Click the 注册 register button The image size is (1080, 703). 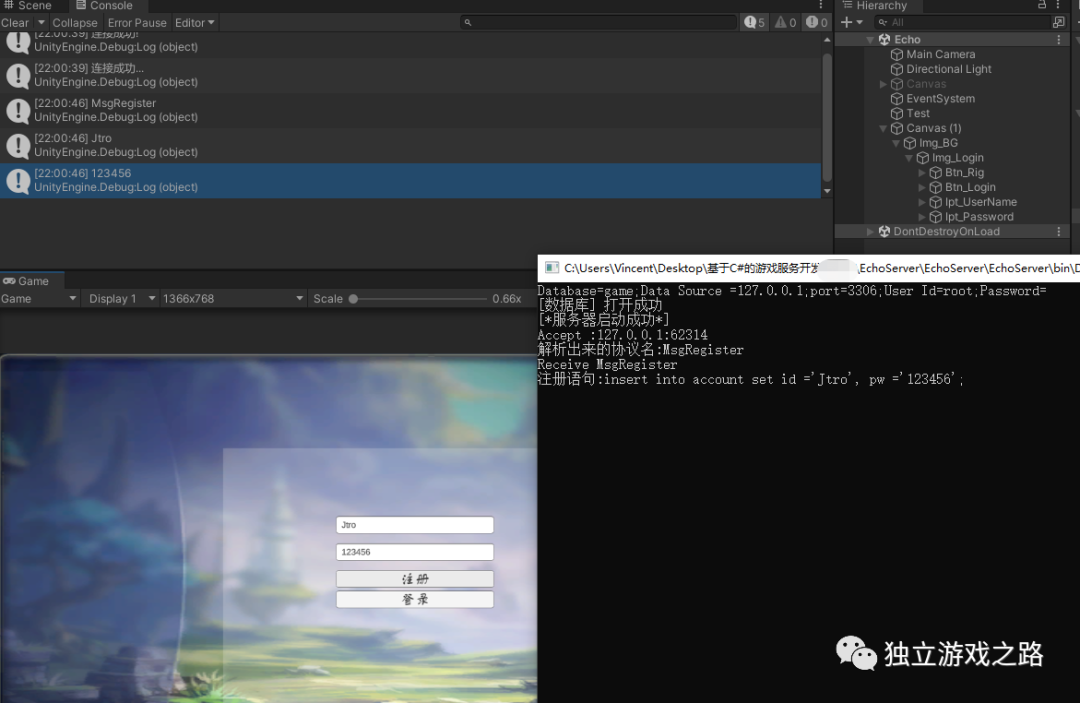point(415,579)
